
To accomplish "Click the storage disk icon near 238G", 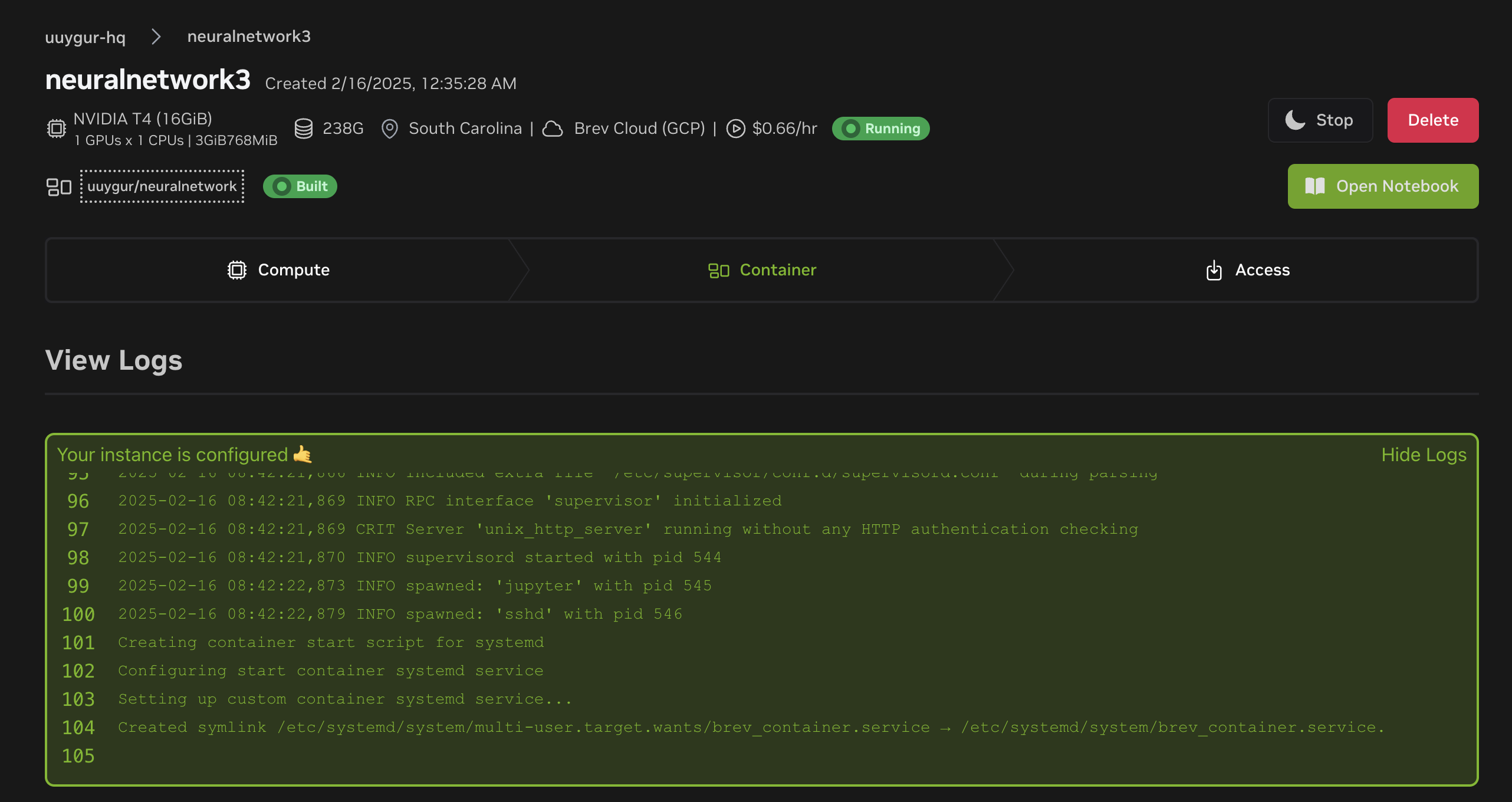I will coord(304,129).
